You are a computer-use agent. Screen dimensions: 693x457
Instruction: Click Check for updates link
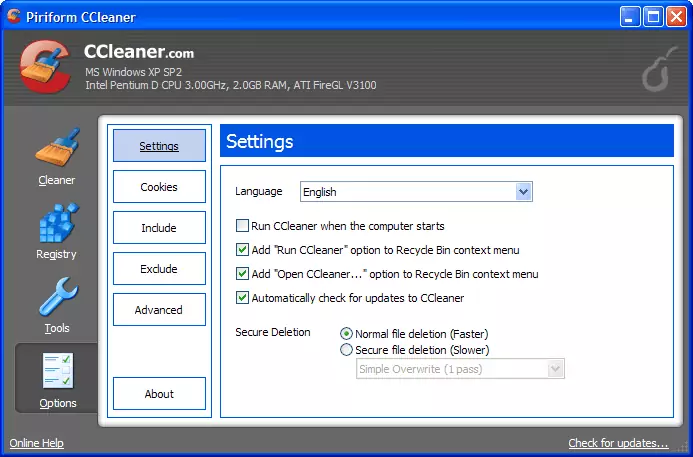tap(618, 443)
